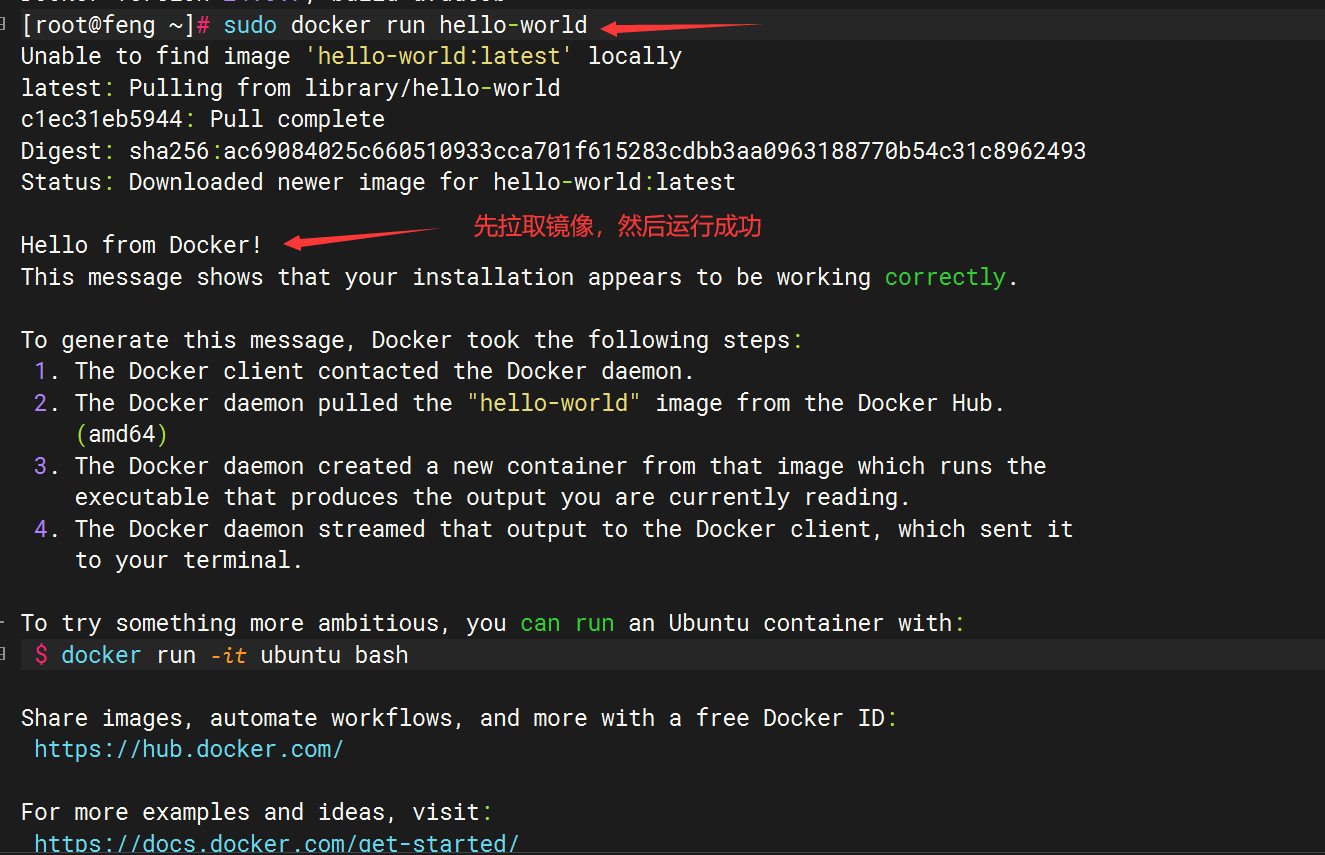This screenshot has width=1325, height=855.
Task: Click the word 'locally'
Action: [x=635, y=56]
